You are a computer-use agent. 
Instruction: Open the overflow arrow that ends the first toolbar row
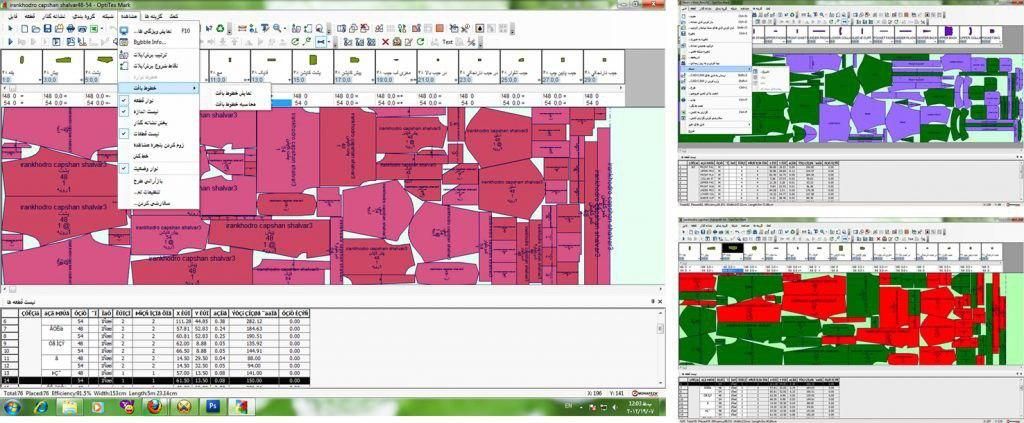512,29
